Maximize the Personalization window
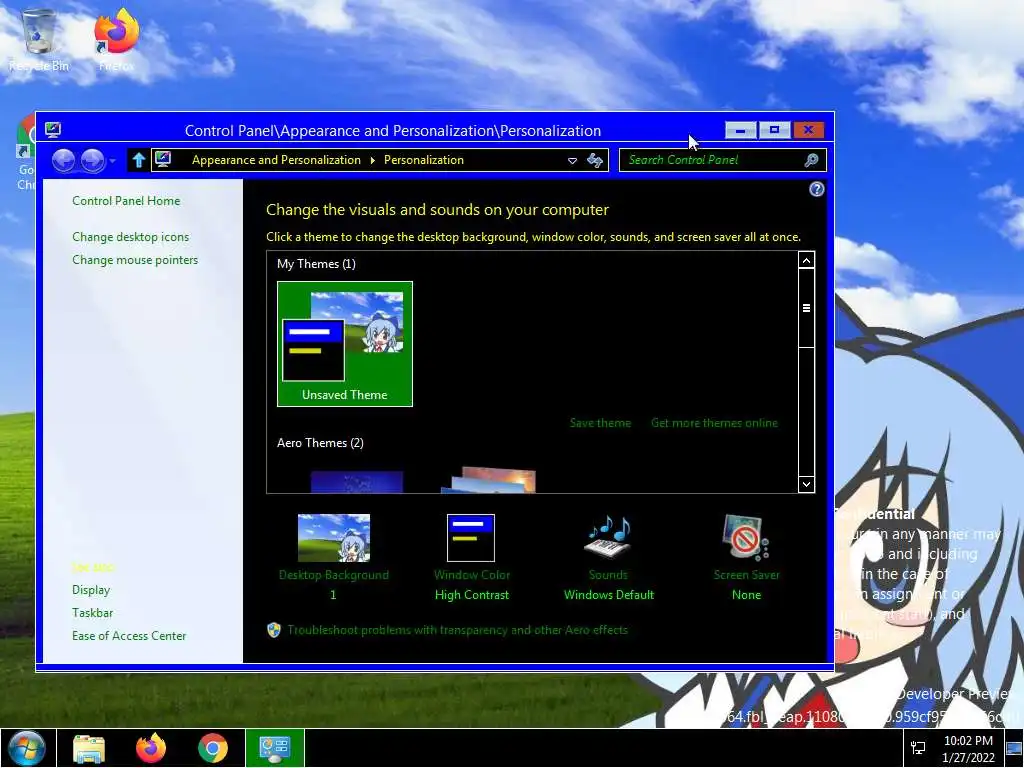The height and width of the screenshot is (768, 1024). pos(775,130)
